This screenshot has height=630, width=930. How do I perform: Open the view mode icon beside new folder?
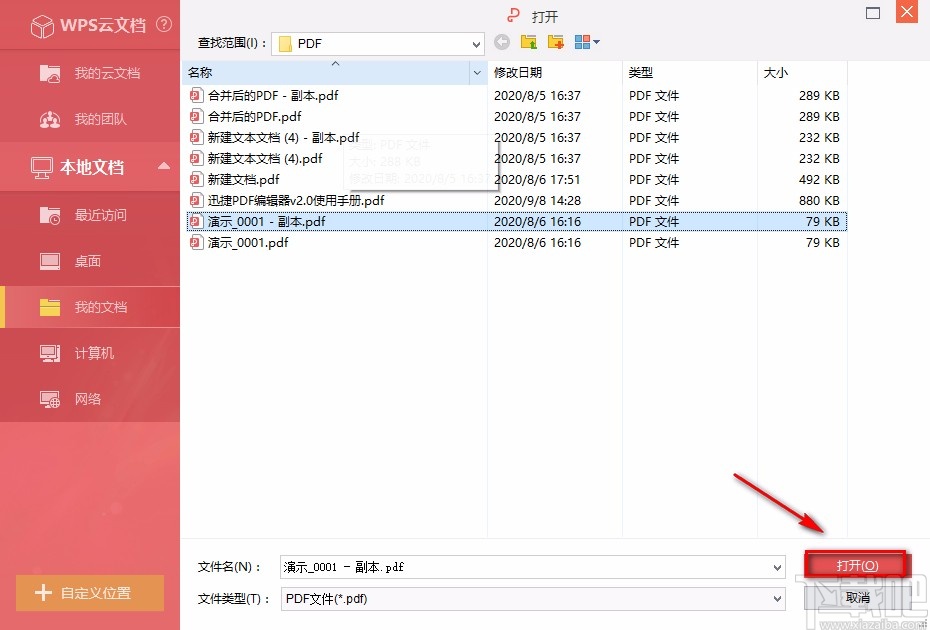pyautogui.click(x=581, y=42)
